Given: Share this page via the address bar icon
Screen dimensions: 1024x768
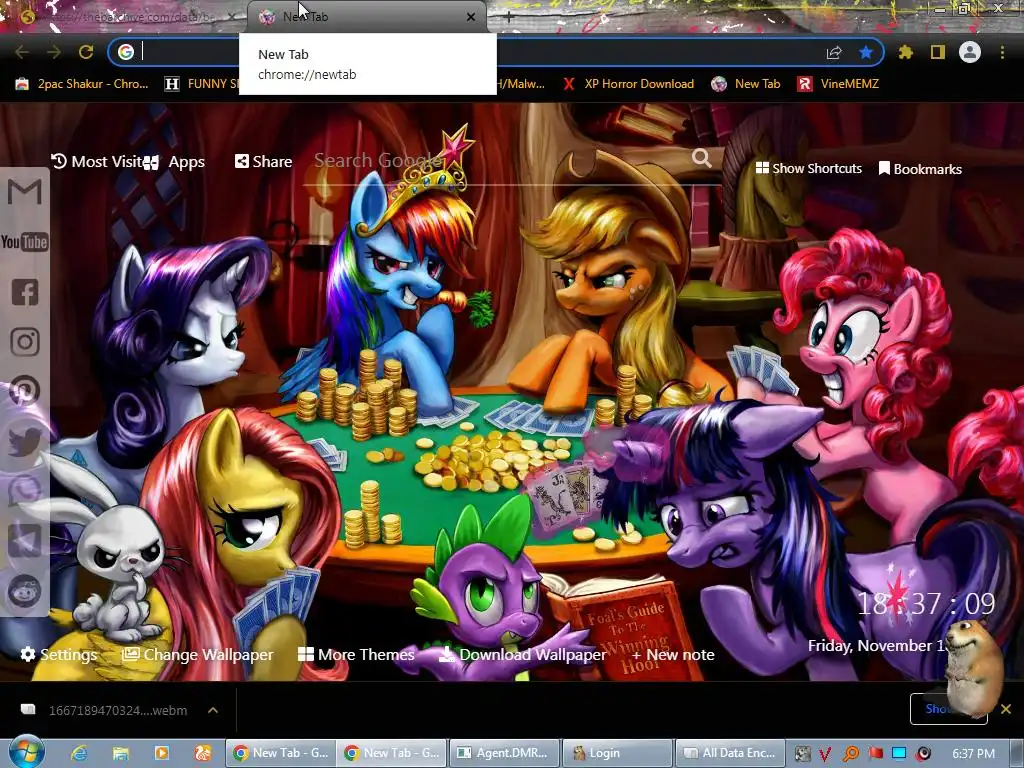Looking at the screenshot, I should pyautogui.click(x=834, y=52).
